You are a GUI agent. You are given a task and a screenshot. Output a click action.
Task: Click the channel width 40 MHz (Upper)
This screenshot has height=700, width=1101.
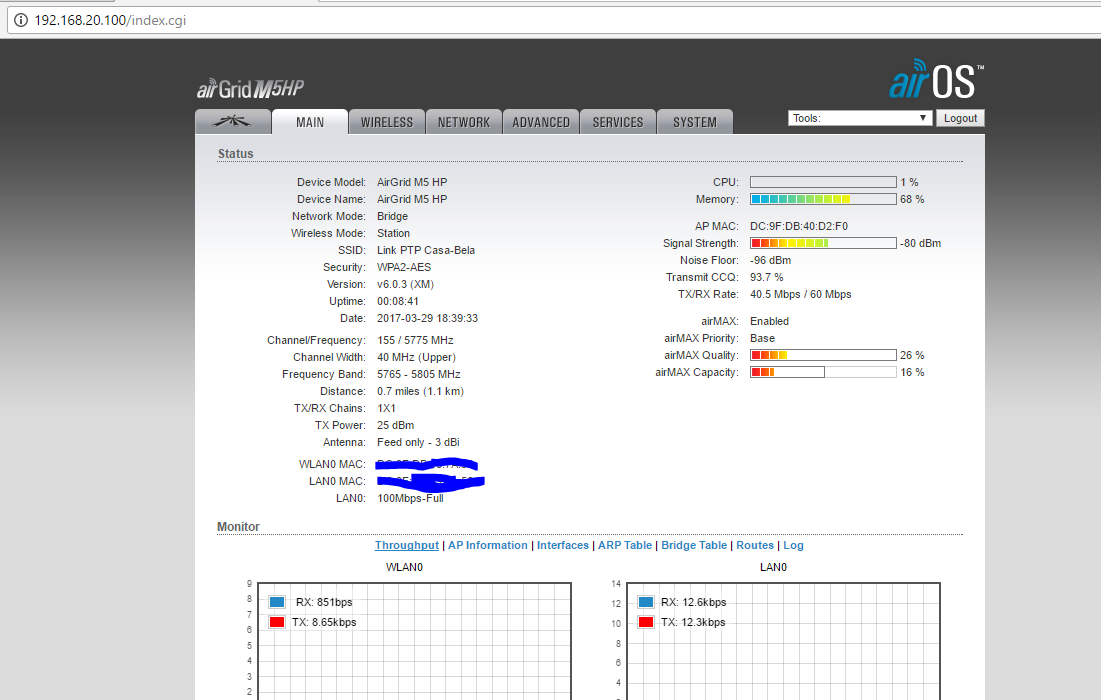click(416, 357)
